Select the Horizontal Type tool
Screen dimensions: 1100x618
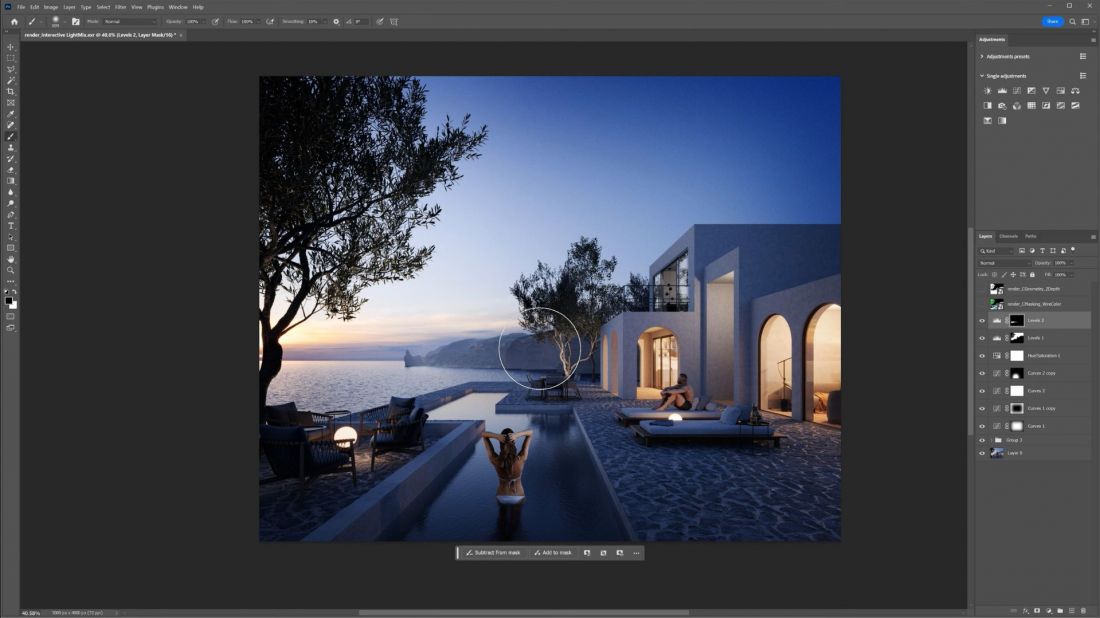[11, 226]
